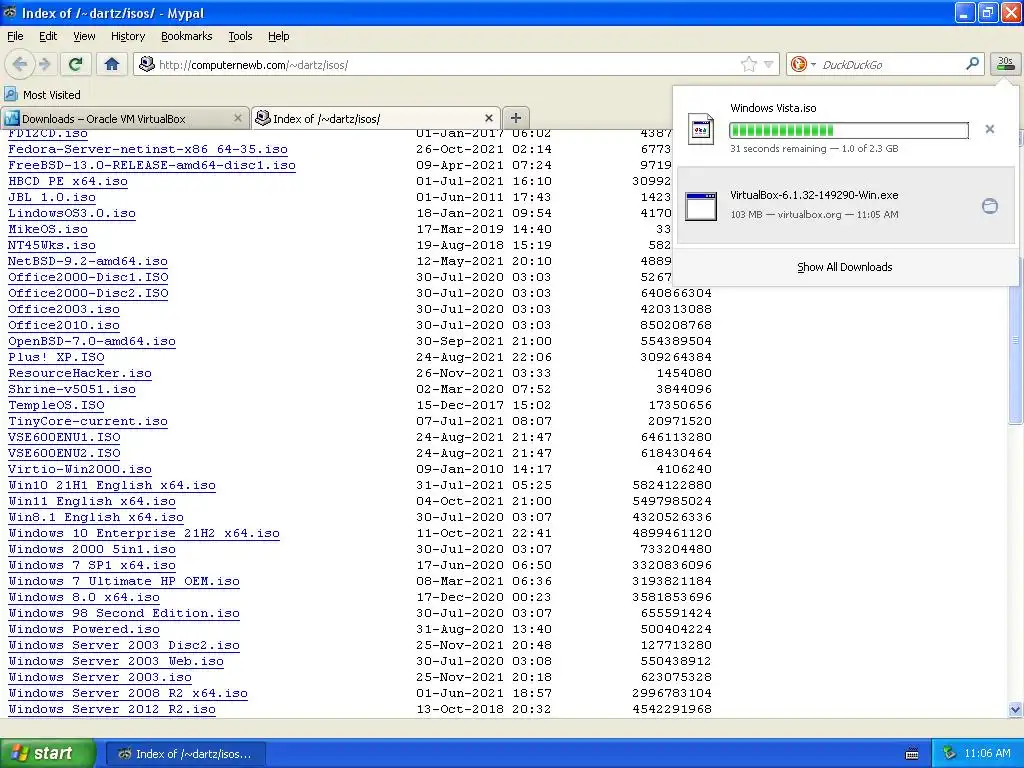Click the Windows Vista.iso download progress bar
Viewport: 1024px width, 768px height.
click(849, 130)
